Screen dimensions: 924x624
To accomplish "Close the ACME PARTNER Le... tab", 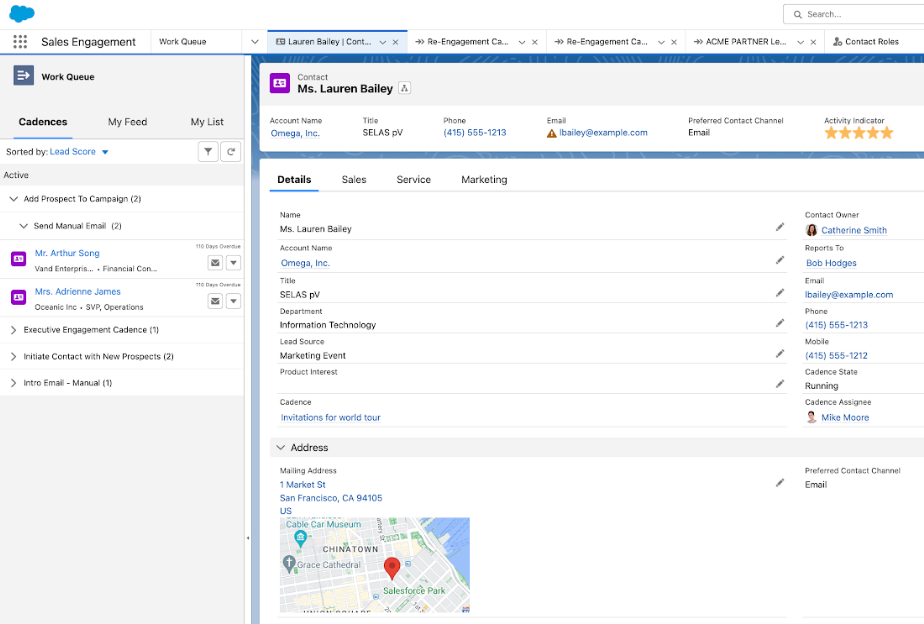I will [813, 42].
